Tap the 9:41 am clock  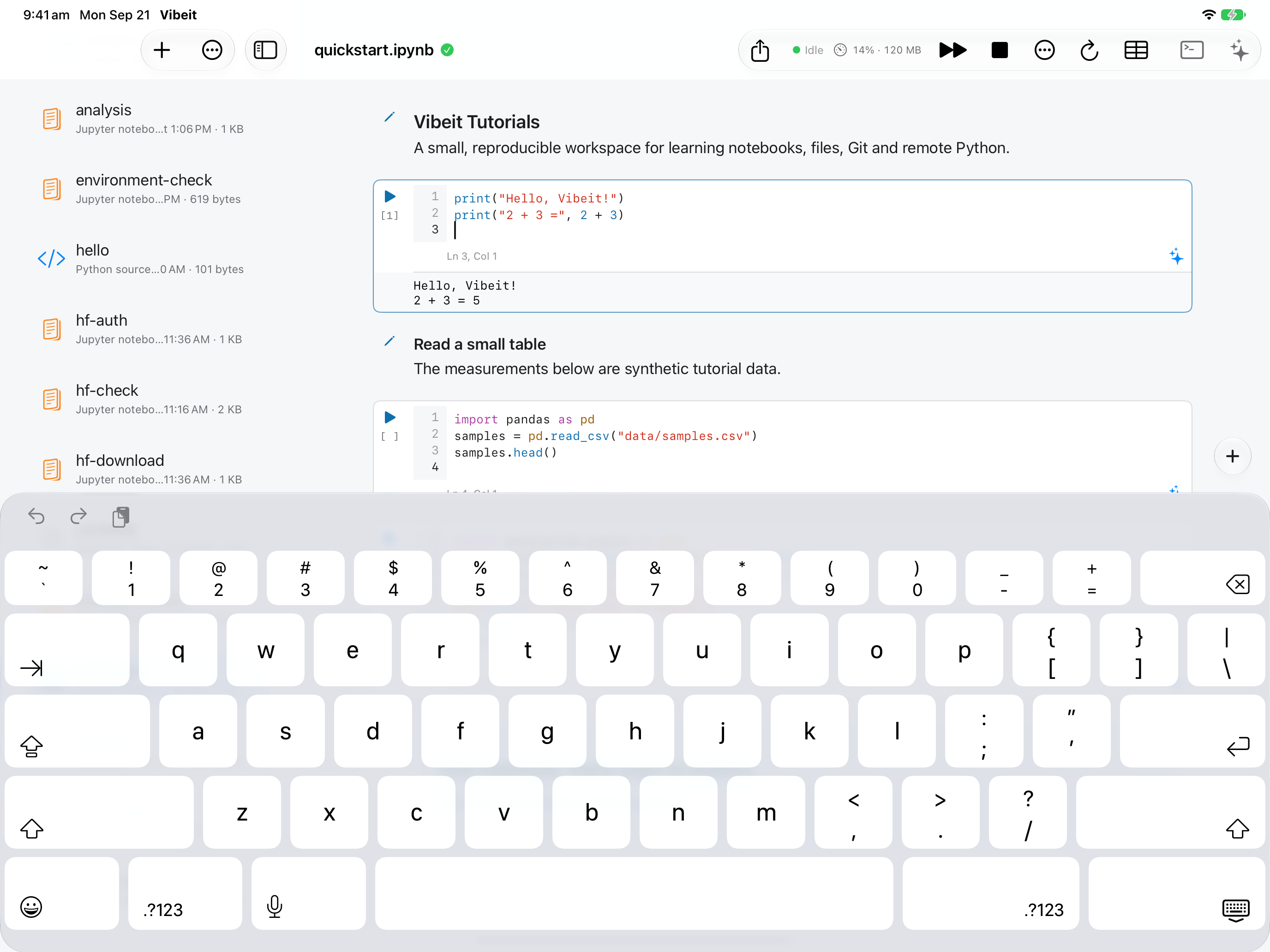(x=47, y=15)
